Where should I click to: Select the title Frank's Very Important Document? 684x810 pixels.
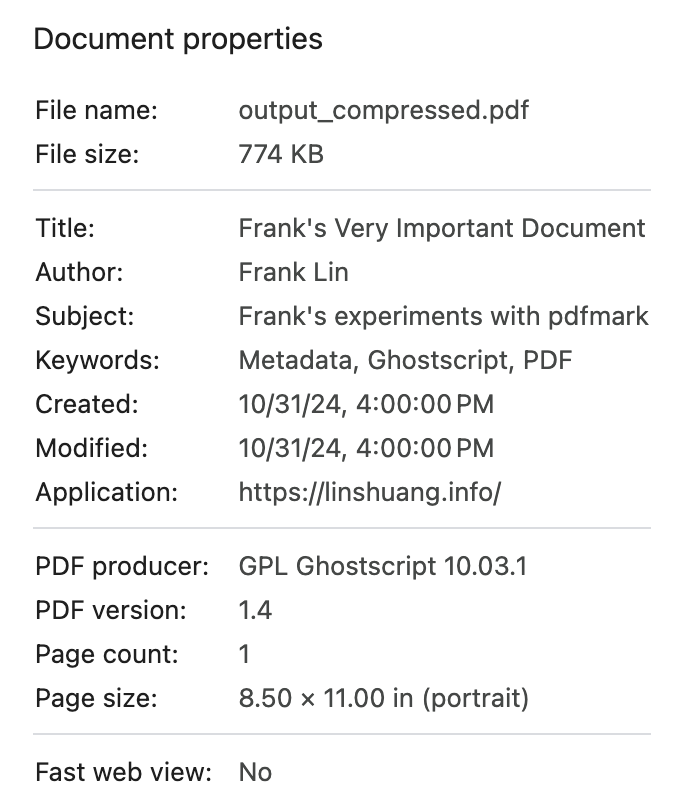(442, 229)
